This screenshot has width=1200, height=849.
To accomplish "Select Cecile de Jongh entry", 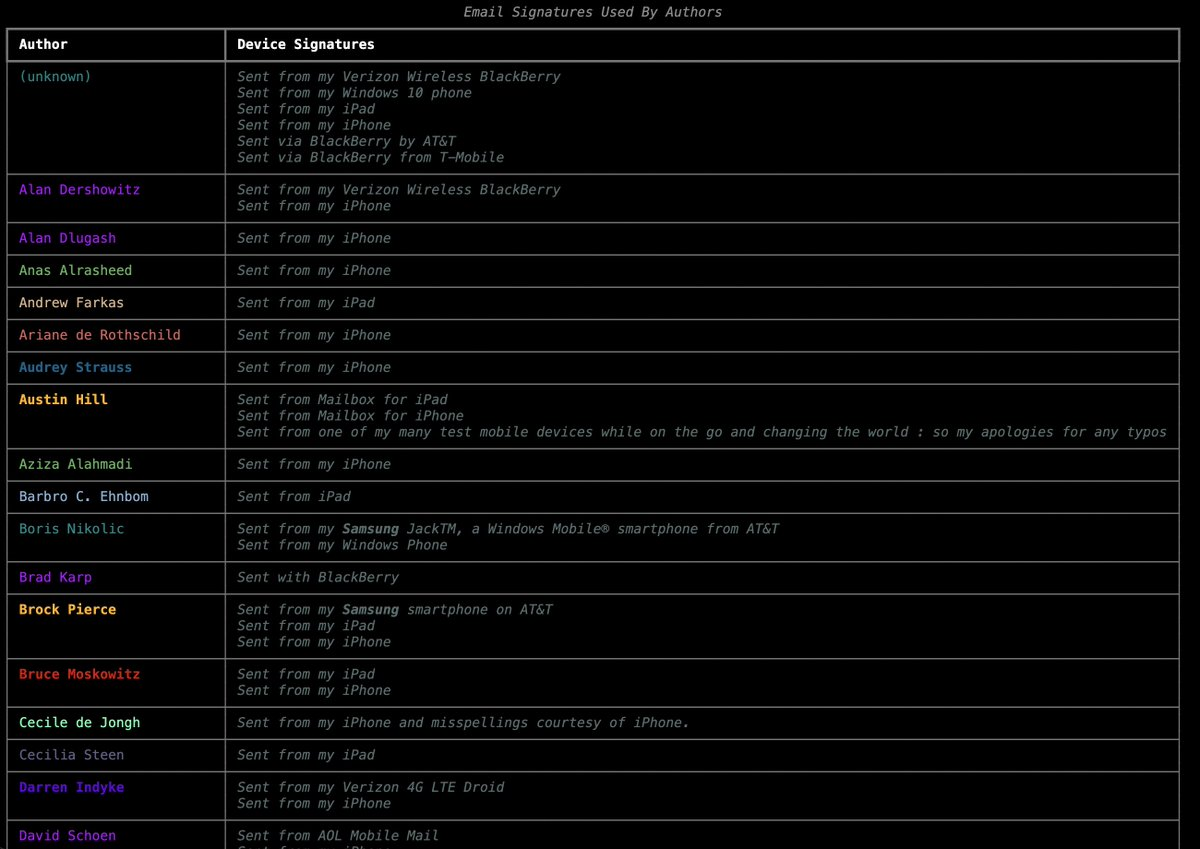I will [x=79, y=722].
